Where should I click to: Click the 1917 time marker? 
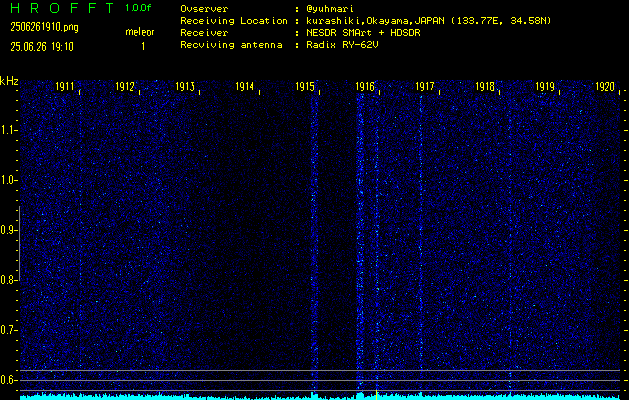tap(425, 86)
